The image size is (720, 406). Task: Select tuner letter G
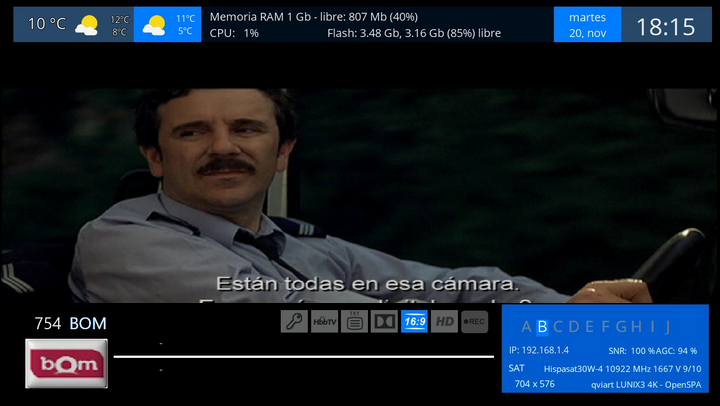pyautogui.click(x=621, y=327)
